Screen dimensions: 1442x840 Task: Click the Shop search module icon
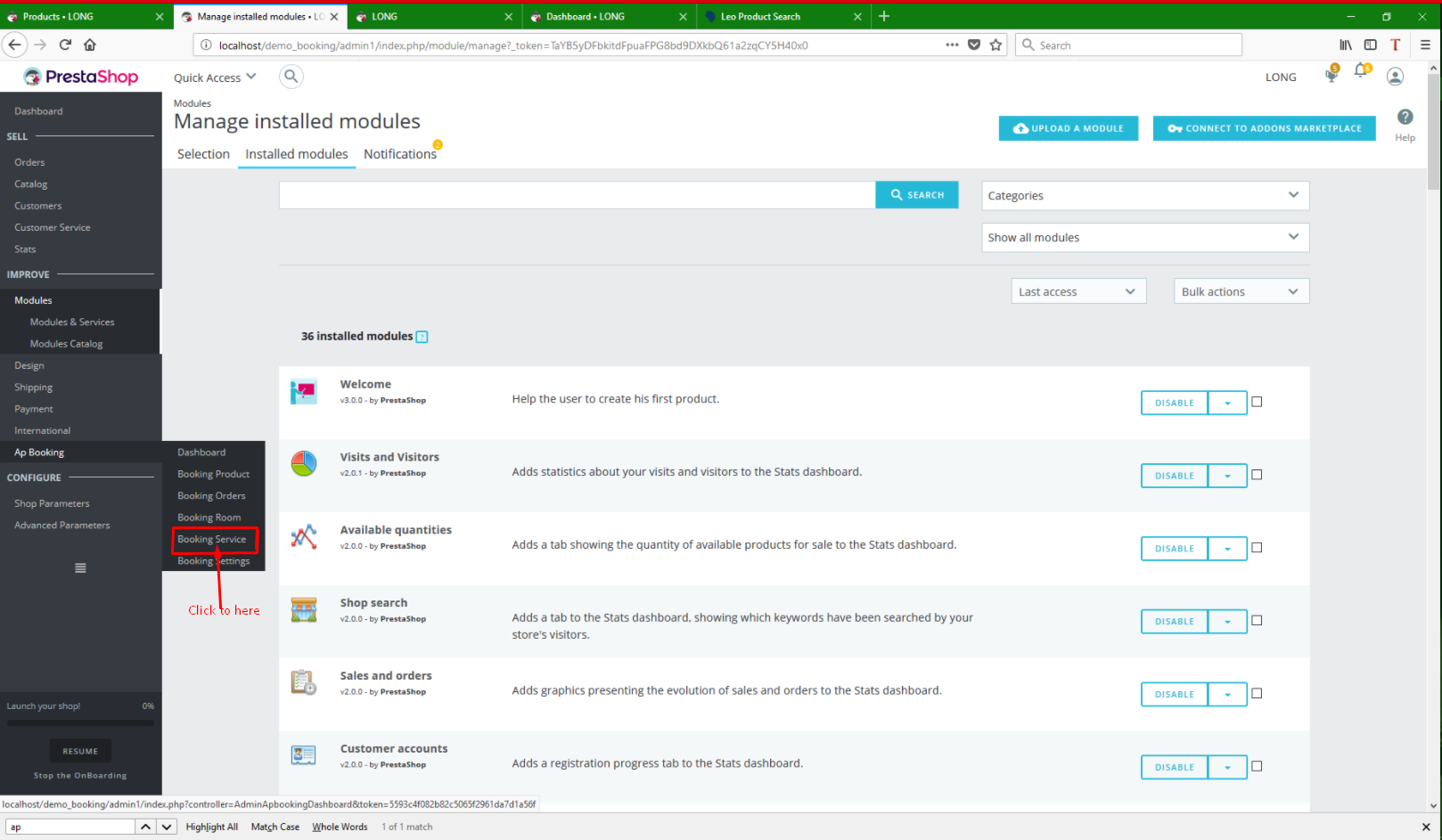[x=304, y=610]
